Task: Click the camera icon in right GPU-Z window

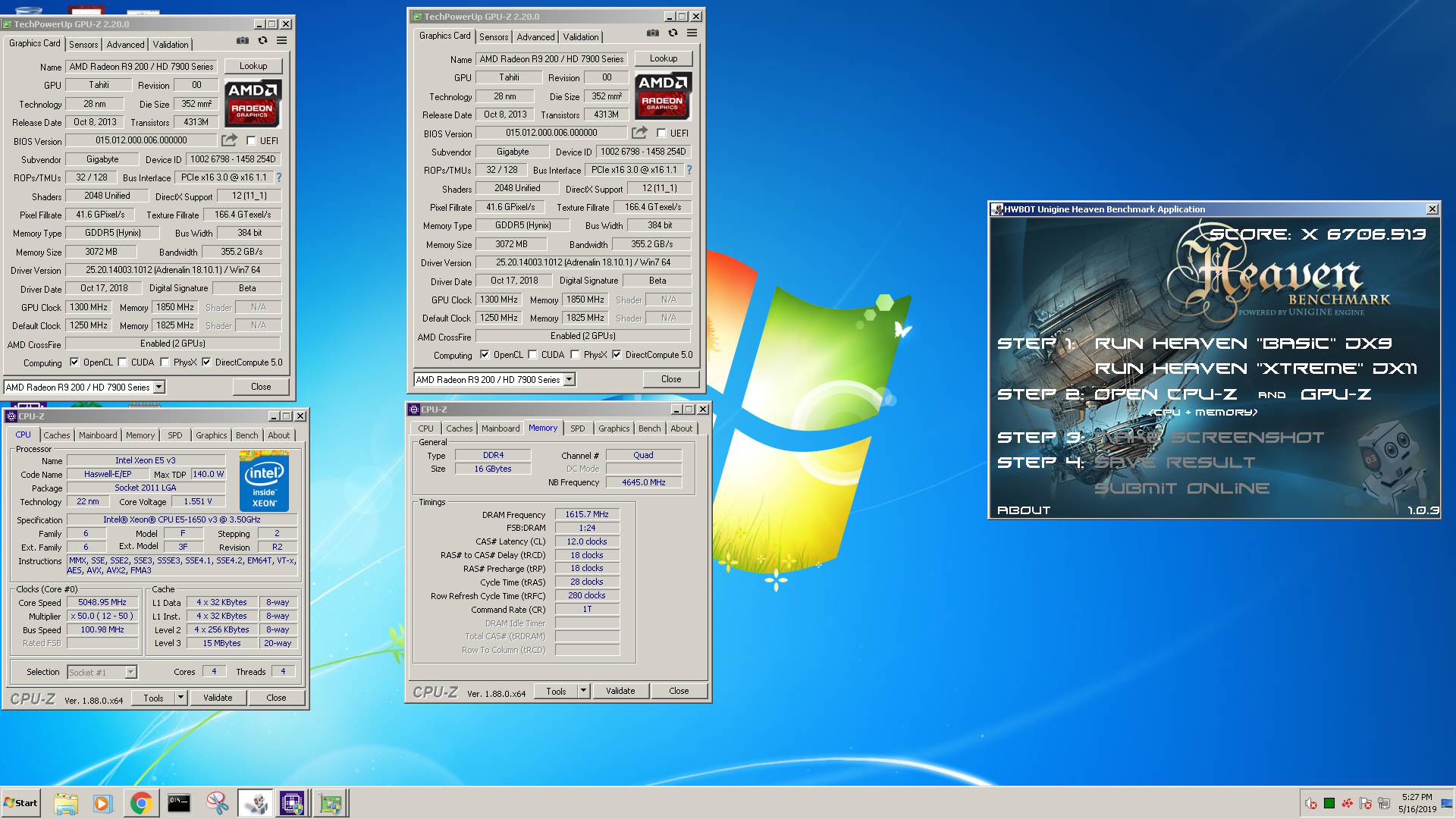Action: [652, 33]
